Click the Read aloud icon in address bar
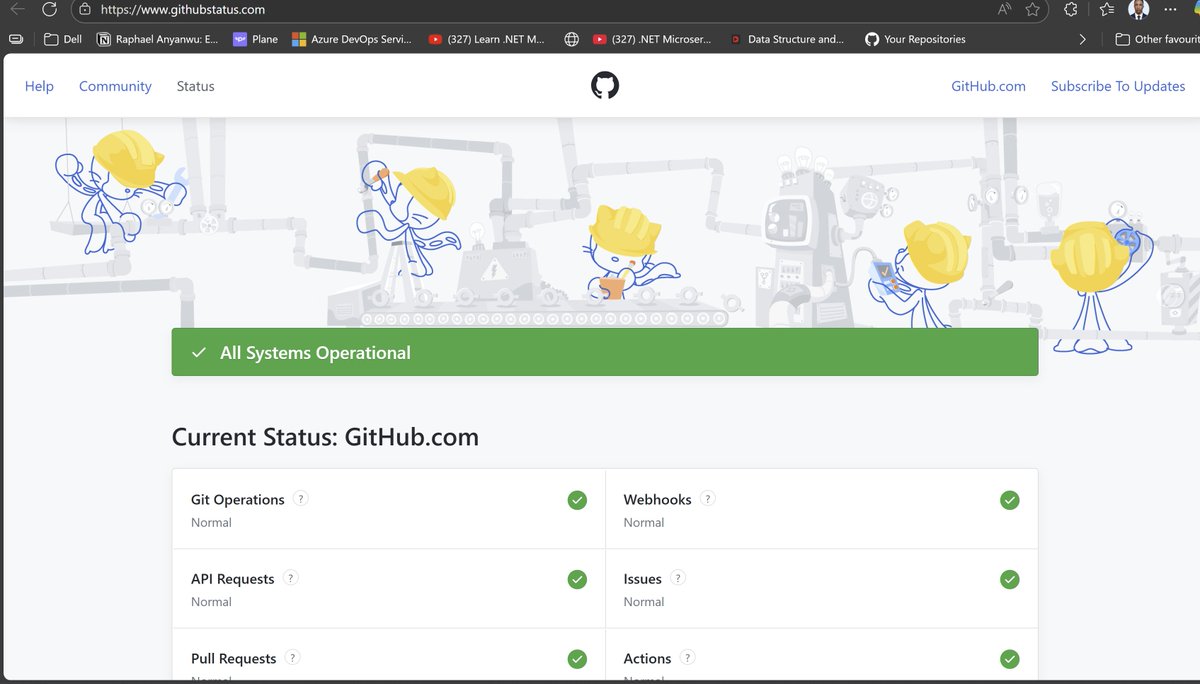 pyautogui.click(x=1004, y=10)
